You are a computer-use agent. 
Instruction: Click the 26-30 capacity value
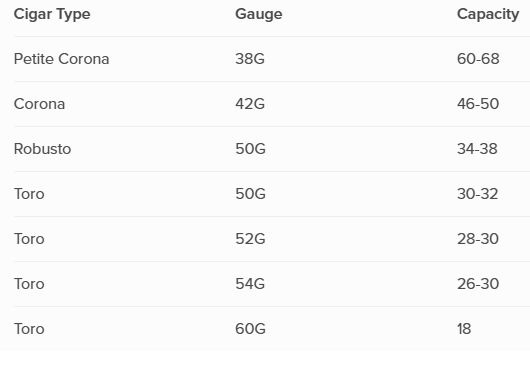(478, 284)
